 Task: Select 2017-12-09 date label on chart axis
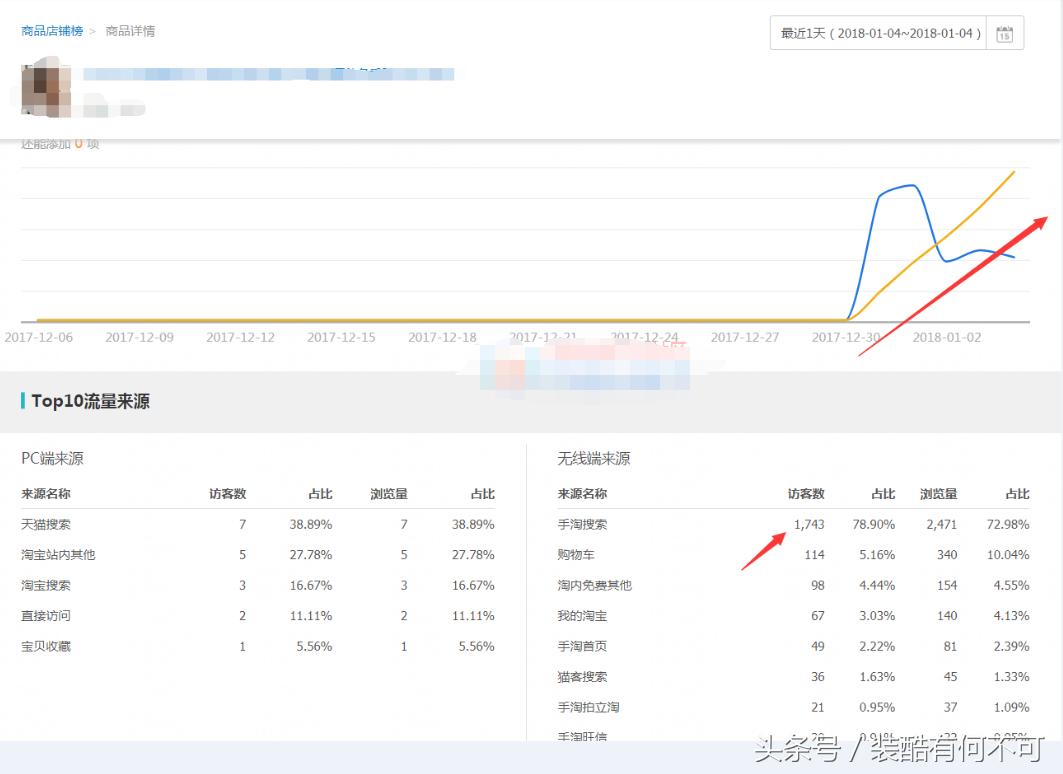139,338
